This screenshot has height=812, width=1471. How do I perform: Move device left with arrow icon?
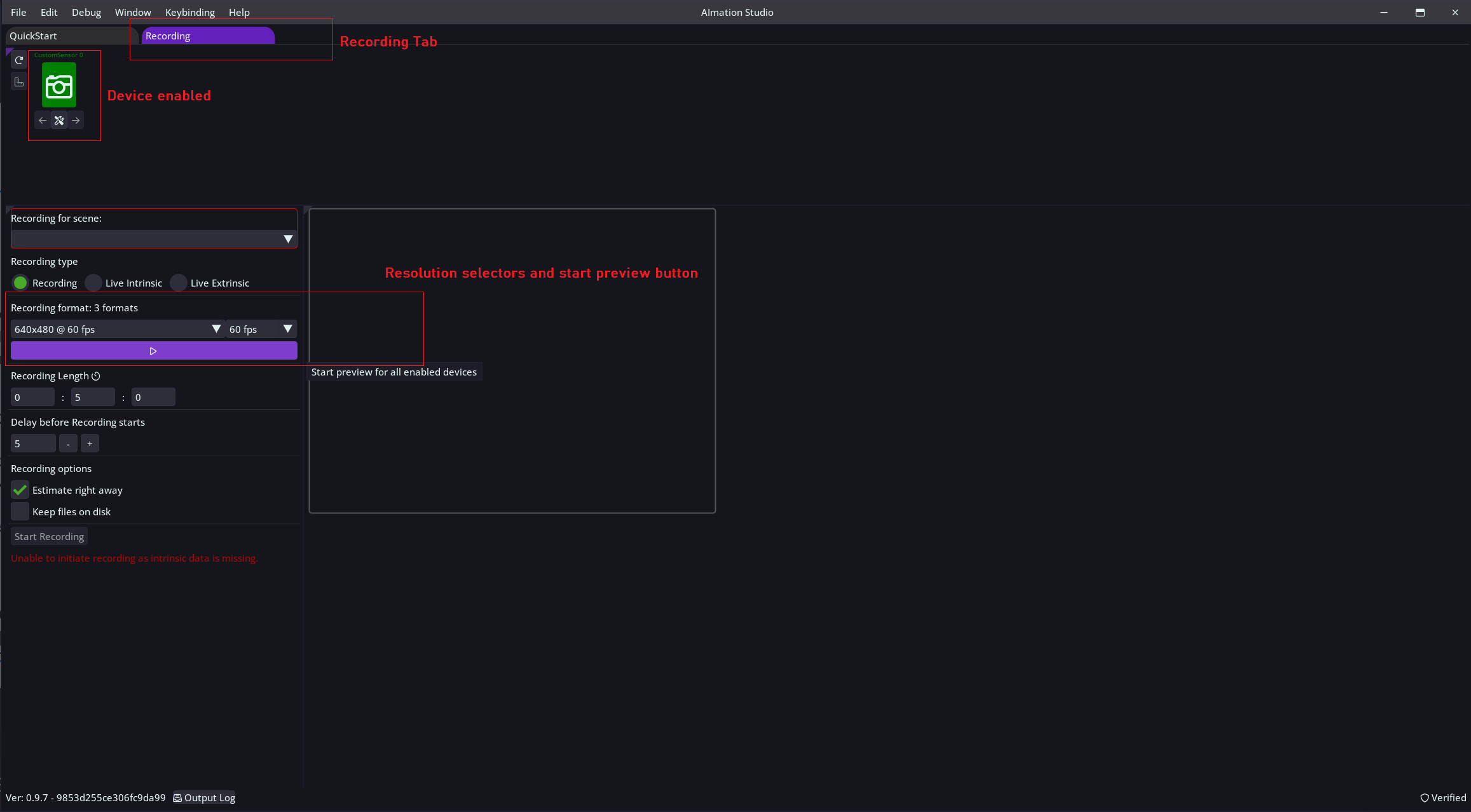click(x=43, y=120)
